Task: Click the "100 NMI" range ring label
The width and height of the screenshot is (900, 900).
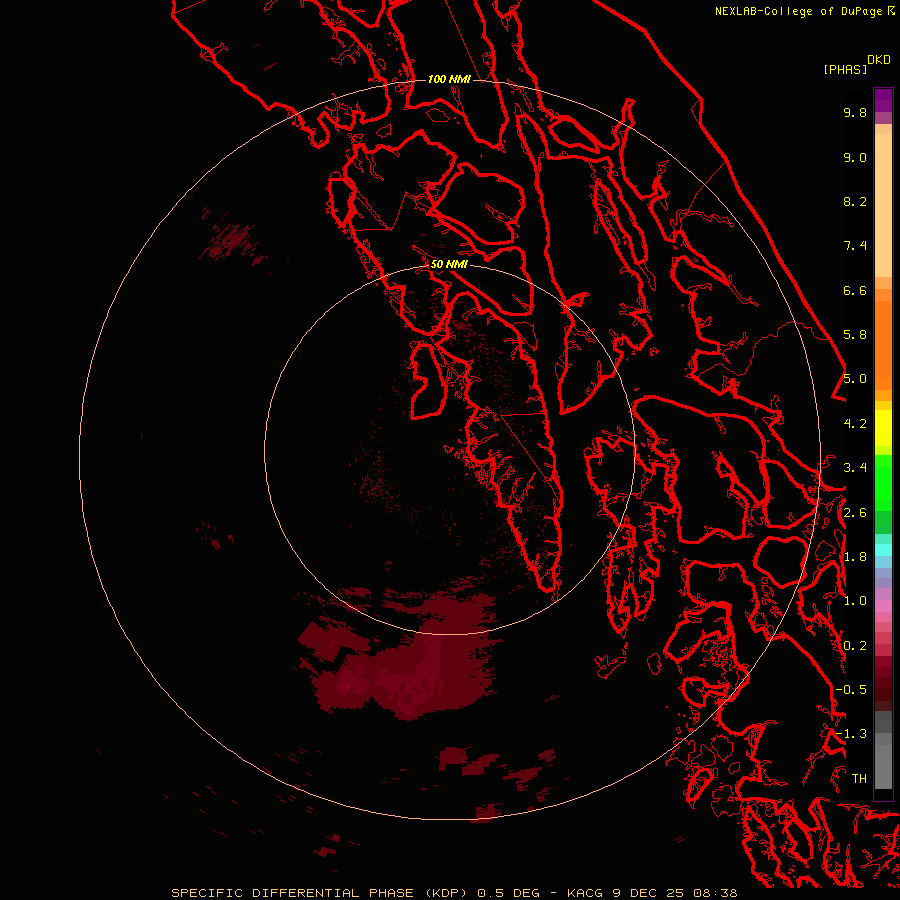Action: click(x=449, y=79)
